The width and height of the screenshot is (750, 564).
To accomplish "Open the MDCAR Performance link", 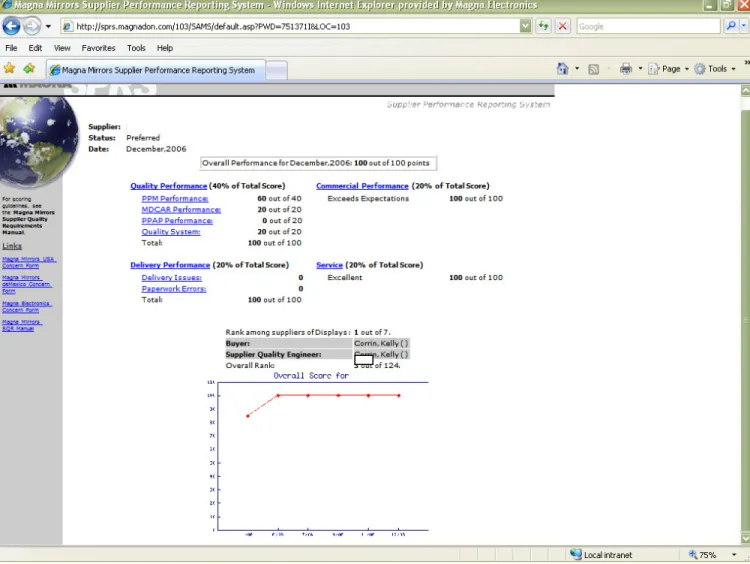I will [181, 210].
